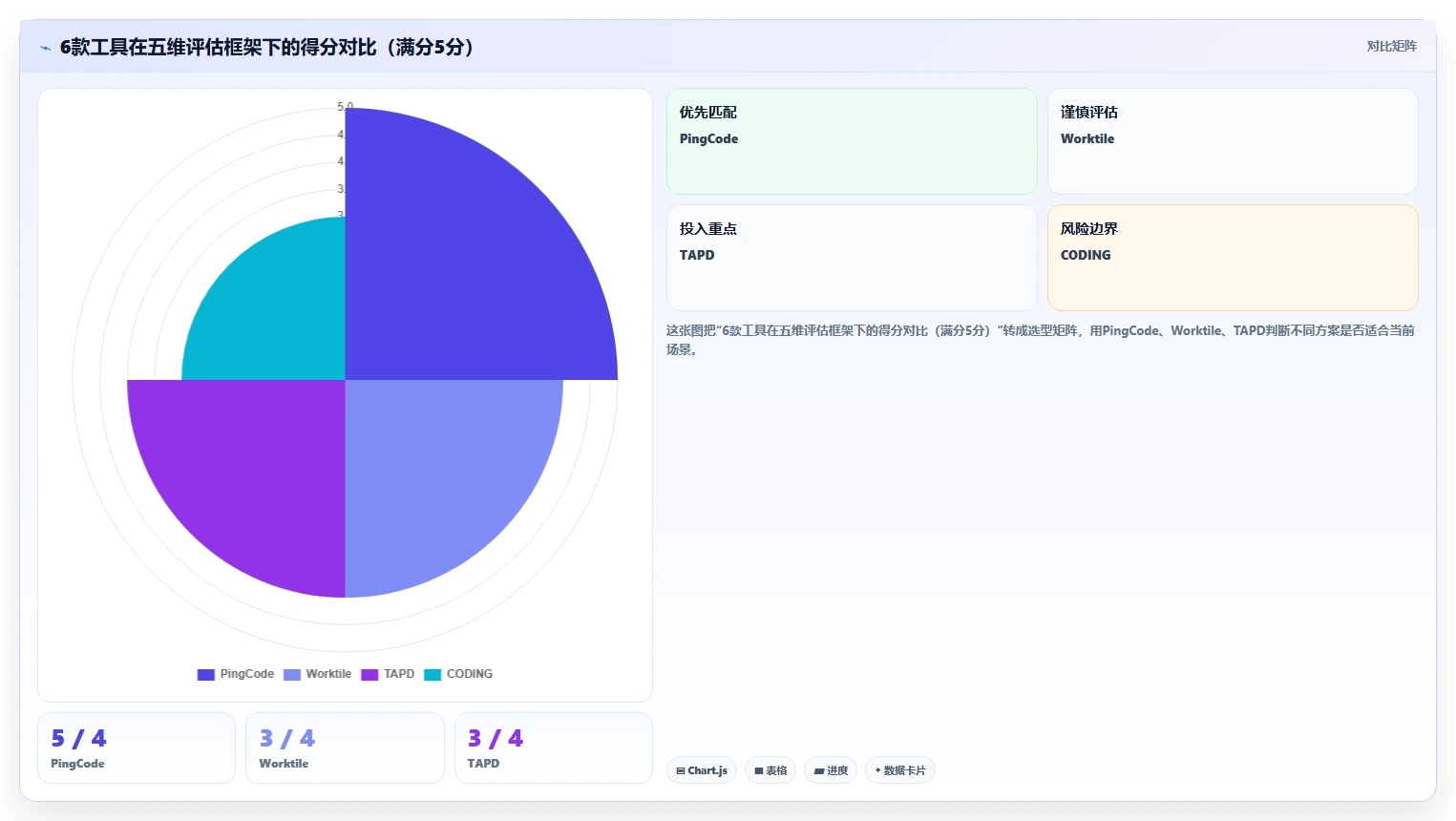1456x821 pixels.
Task: Click the TAPD legend color swatch
Action: click(369, 674)
